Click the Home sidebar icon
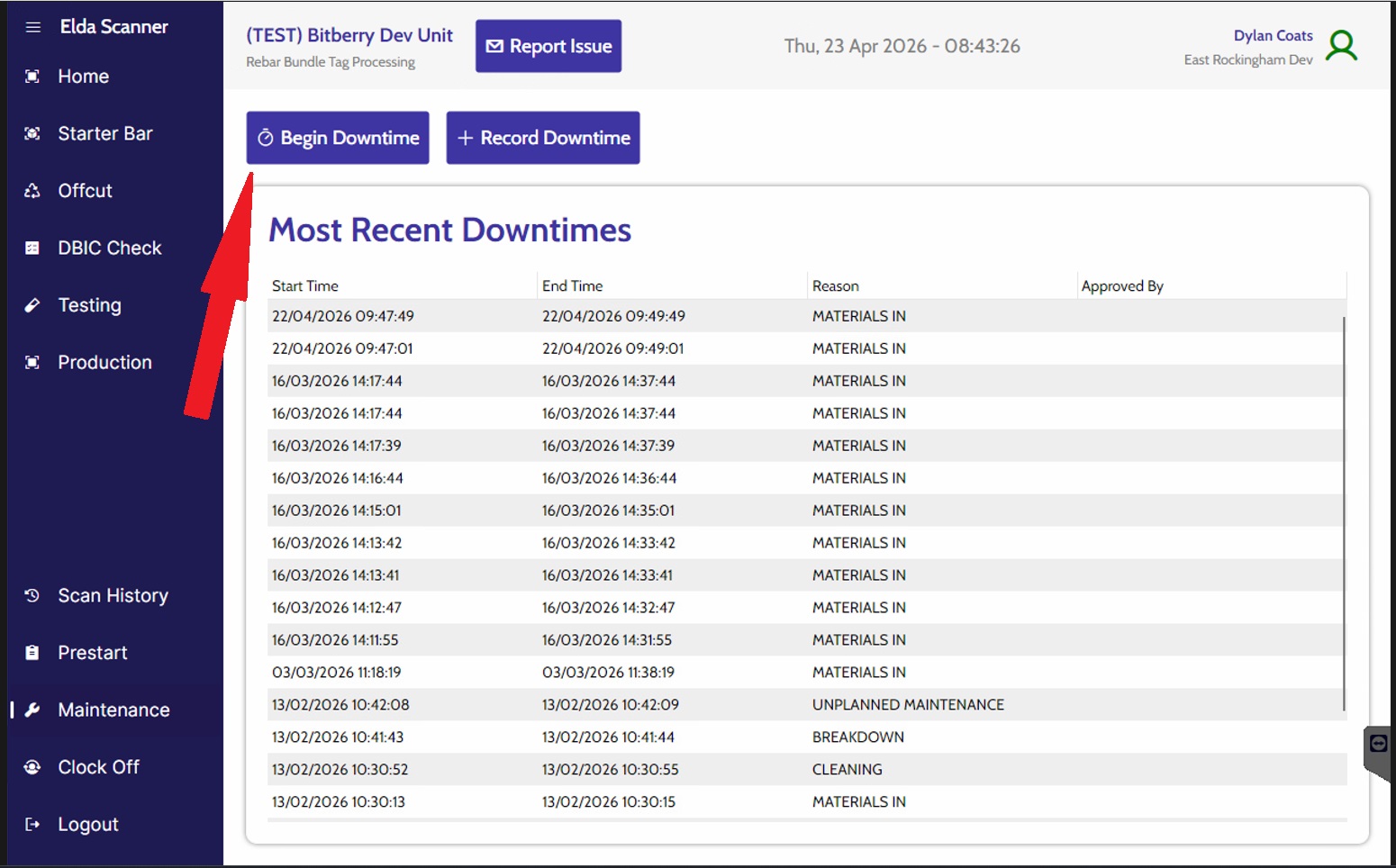The image size is (1396, 868). pos(32,77)
